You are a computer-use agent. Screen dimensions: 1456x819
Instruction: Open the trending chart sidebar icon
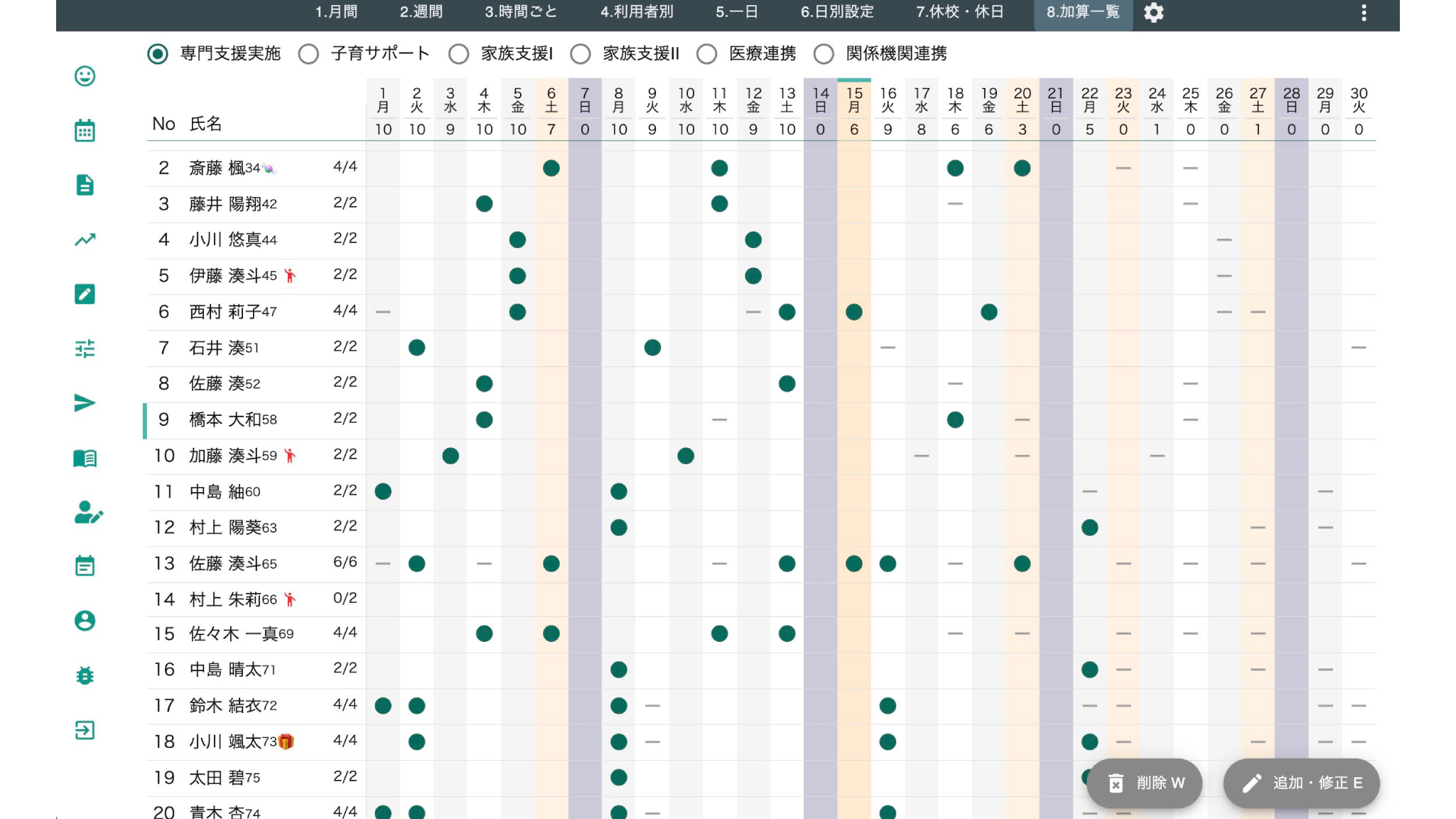(x=85, y=240)
